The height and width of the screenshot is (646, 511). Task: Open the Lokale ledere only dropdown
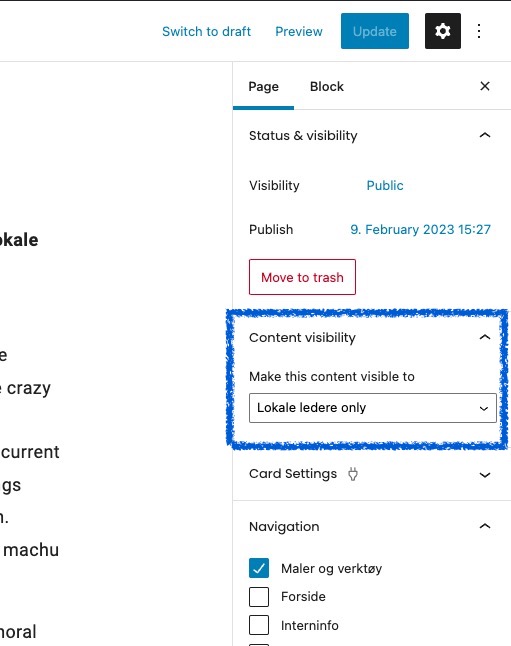pos(373,408)
